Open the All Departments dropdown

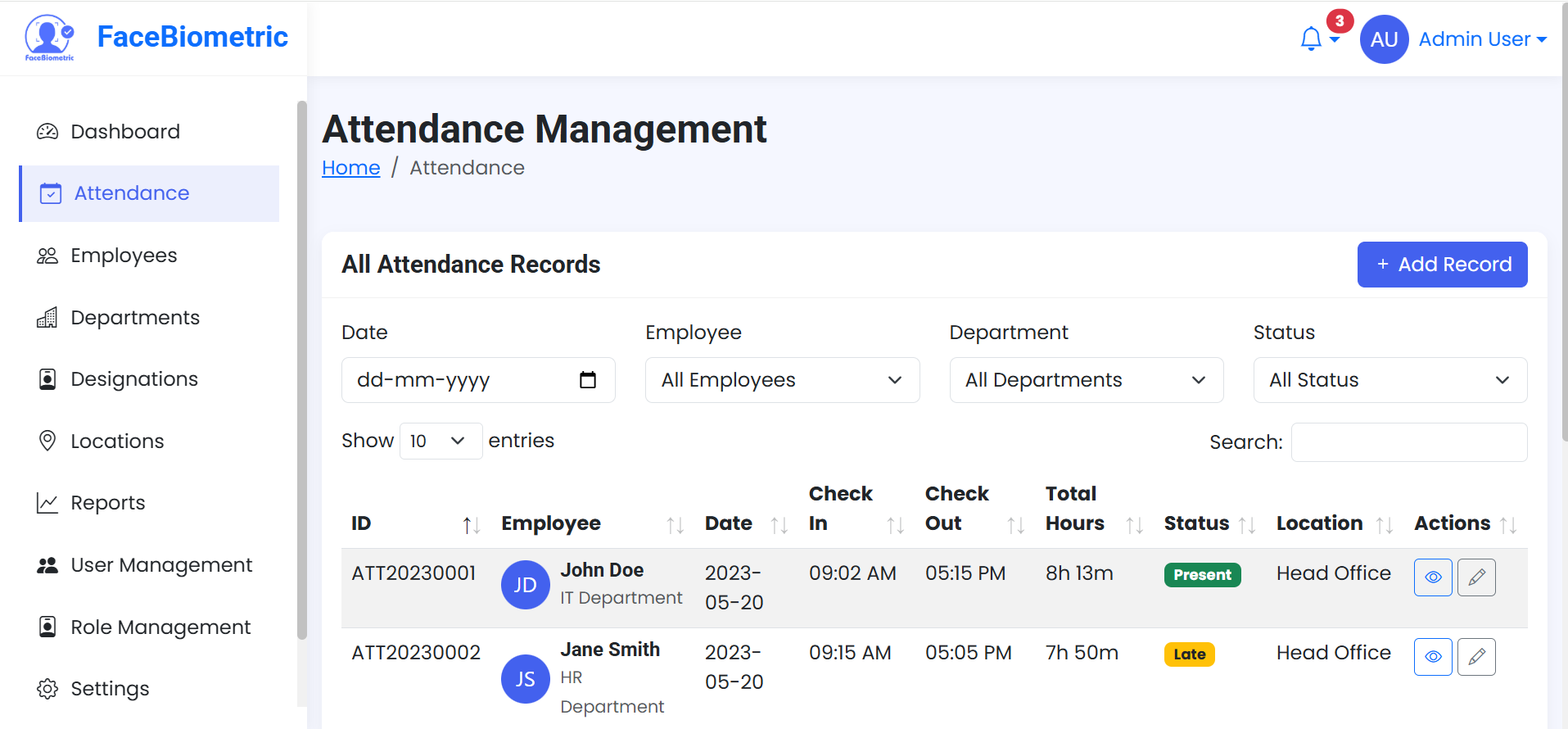click(x=1087, y=380)
